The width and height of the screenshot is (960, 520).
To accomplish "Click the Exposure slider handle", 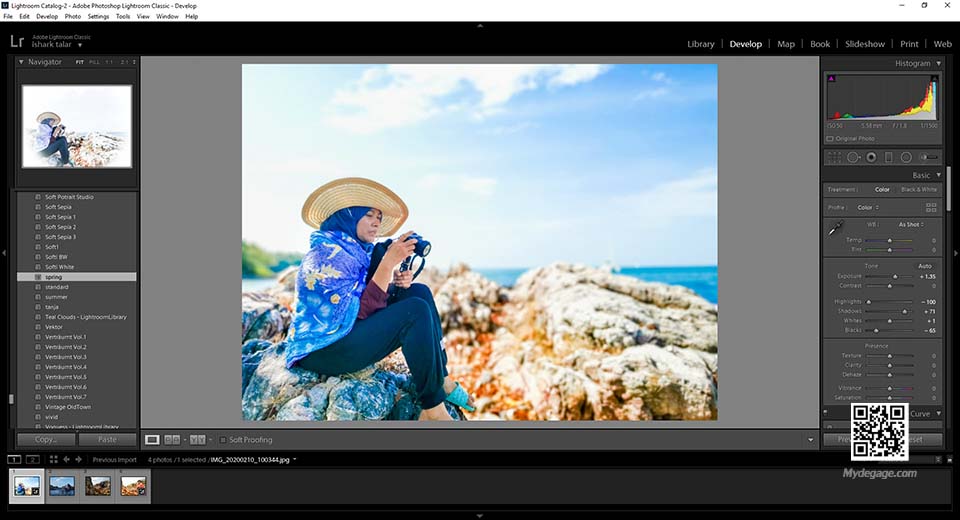I will click(895, 276).
